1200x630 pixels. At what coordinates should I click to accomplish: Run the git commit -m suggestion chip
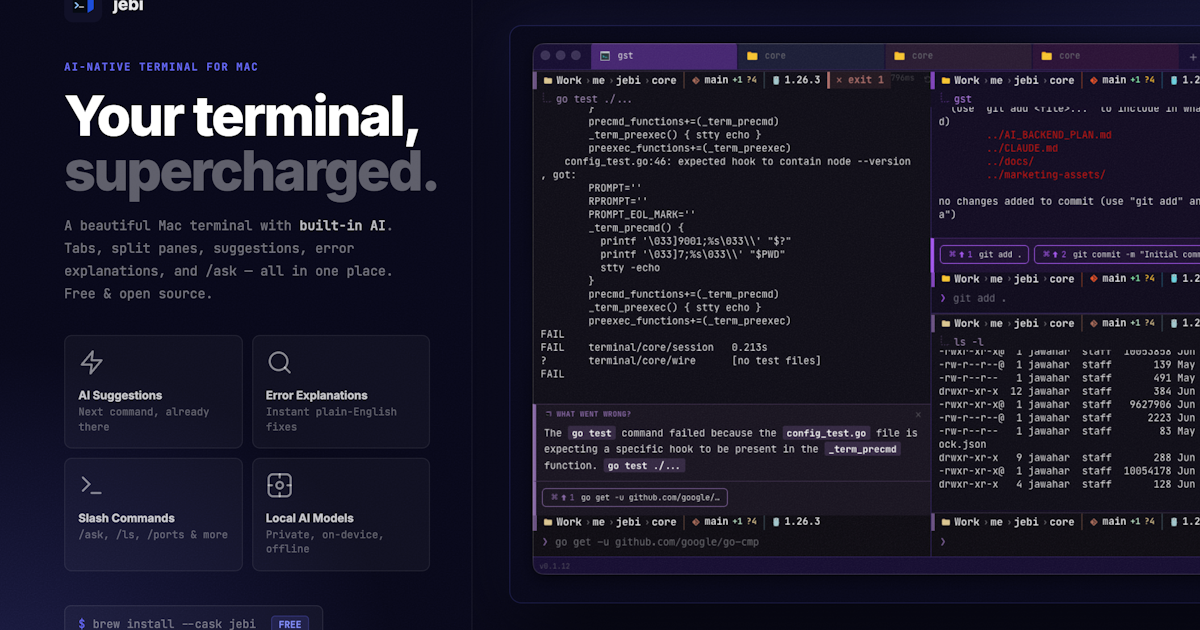click(1117, 255)
